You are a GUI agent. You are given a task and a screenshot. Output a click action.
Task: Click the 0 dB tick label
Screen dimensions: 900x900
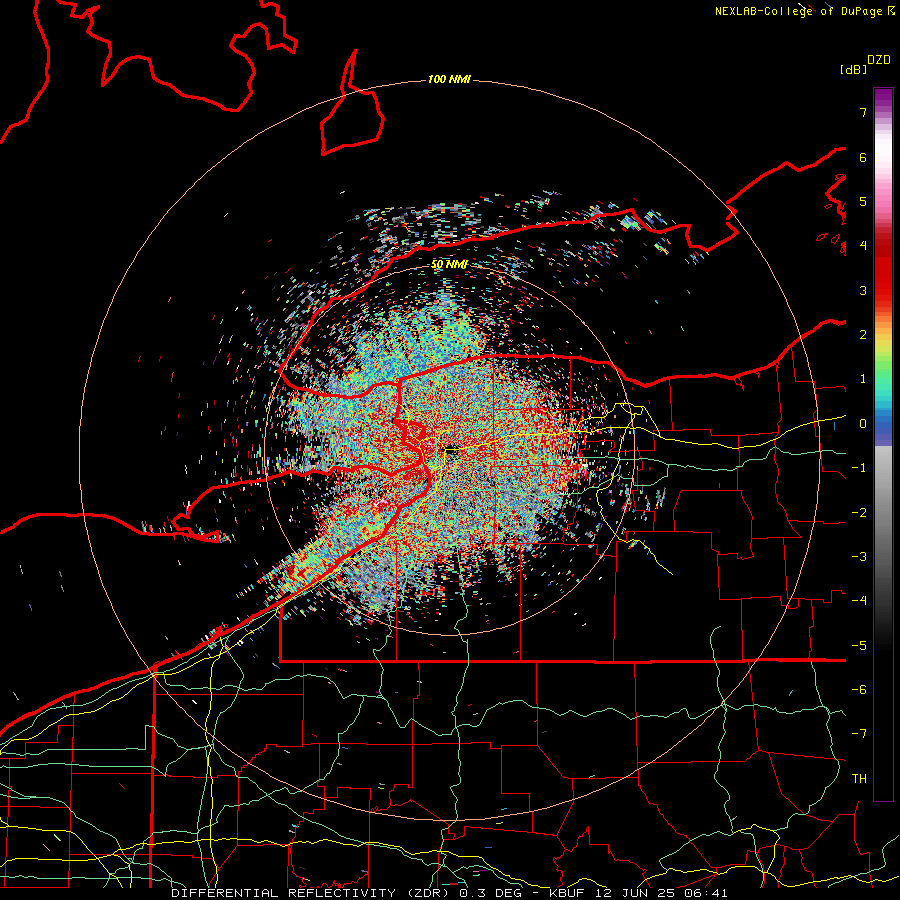click(x=863, y=424)
